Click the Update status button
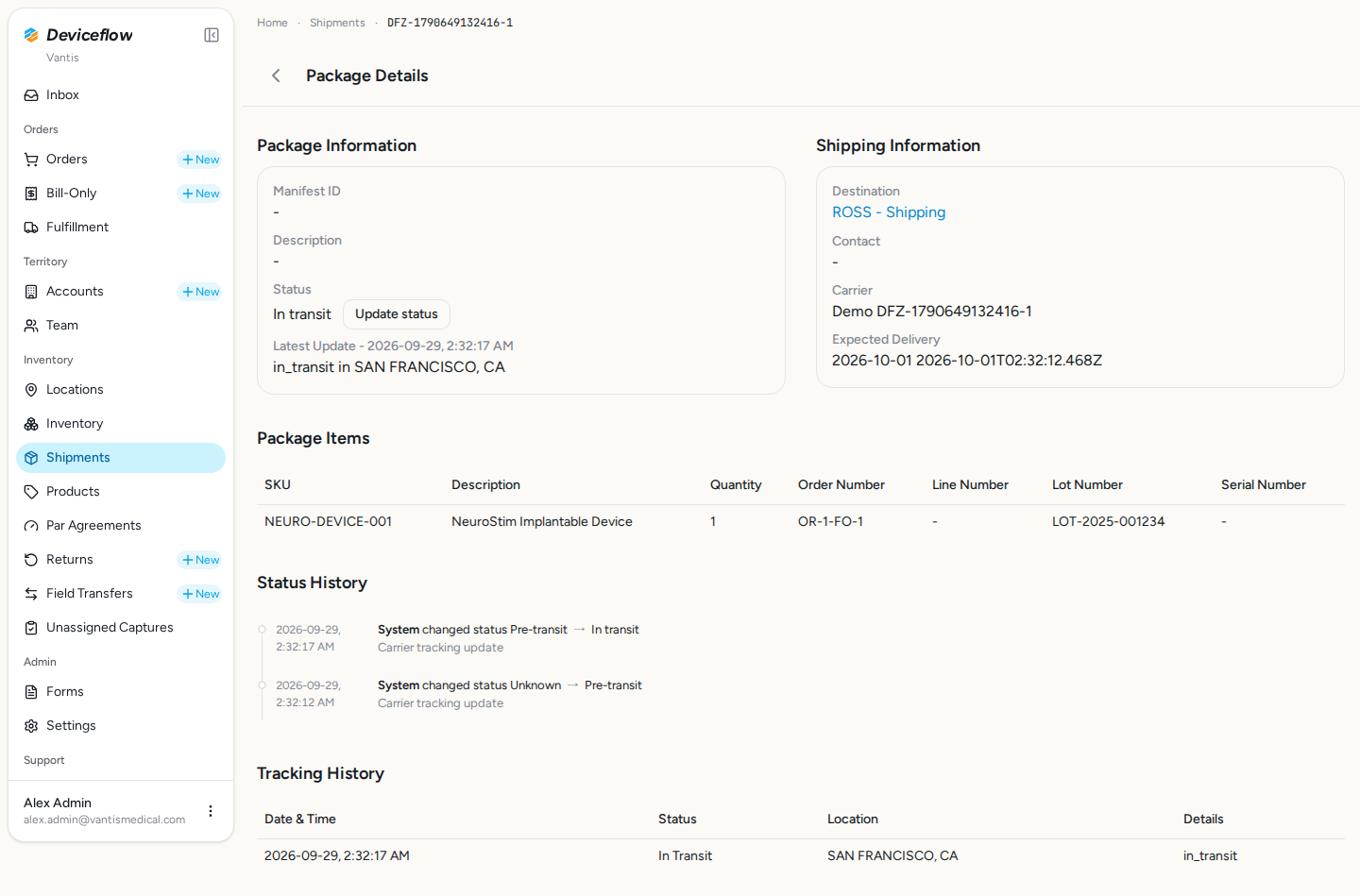Viewport: 1360px width, 896px height. (x=397, y=314)
